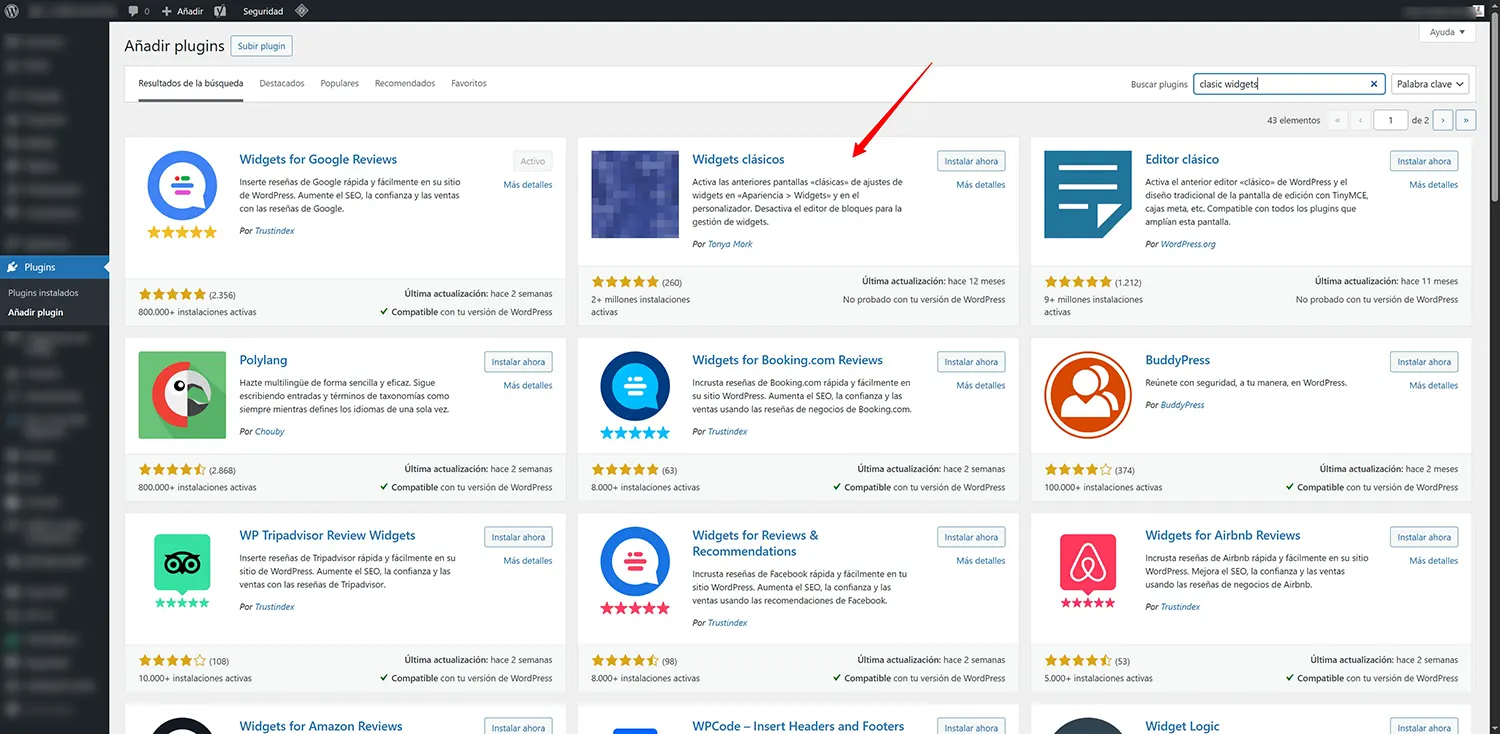Open Más detalles for Editor clásico
The image size is (1500, 734).
(x=1434, y=185)
